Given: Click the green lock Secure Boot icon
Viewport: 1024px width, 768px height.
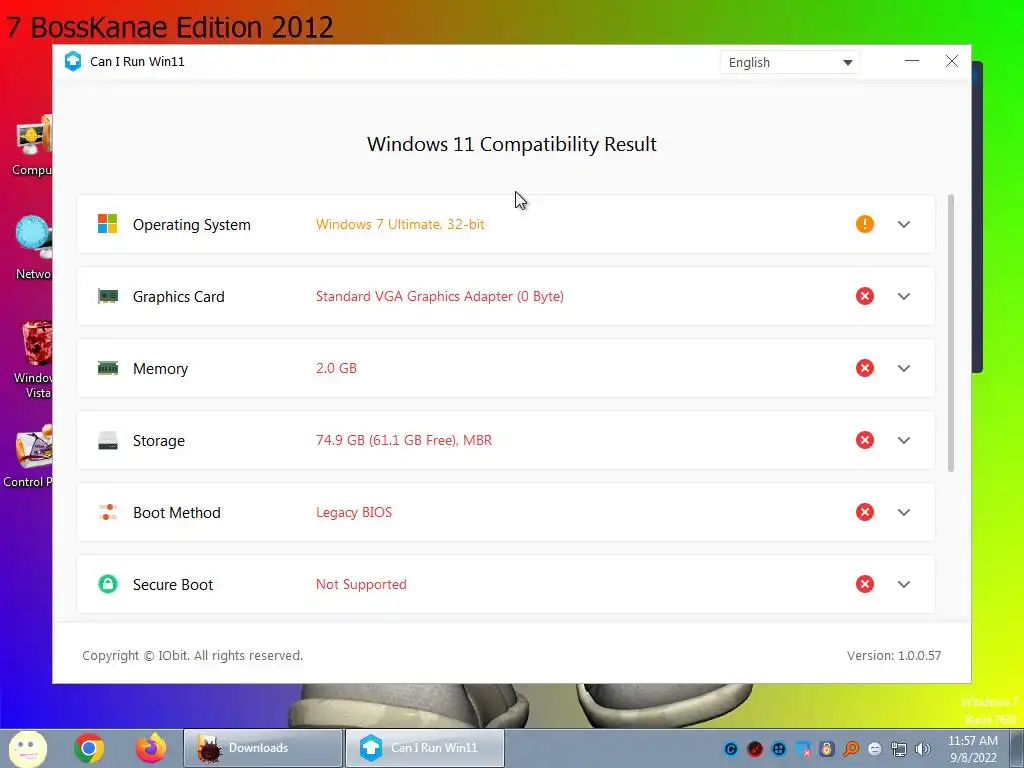Looking at the screenshot, I should pyautogui.click(x=108, y=584).
